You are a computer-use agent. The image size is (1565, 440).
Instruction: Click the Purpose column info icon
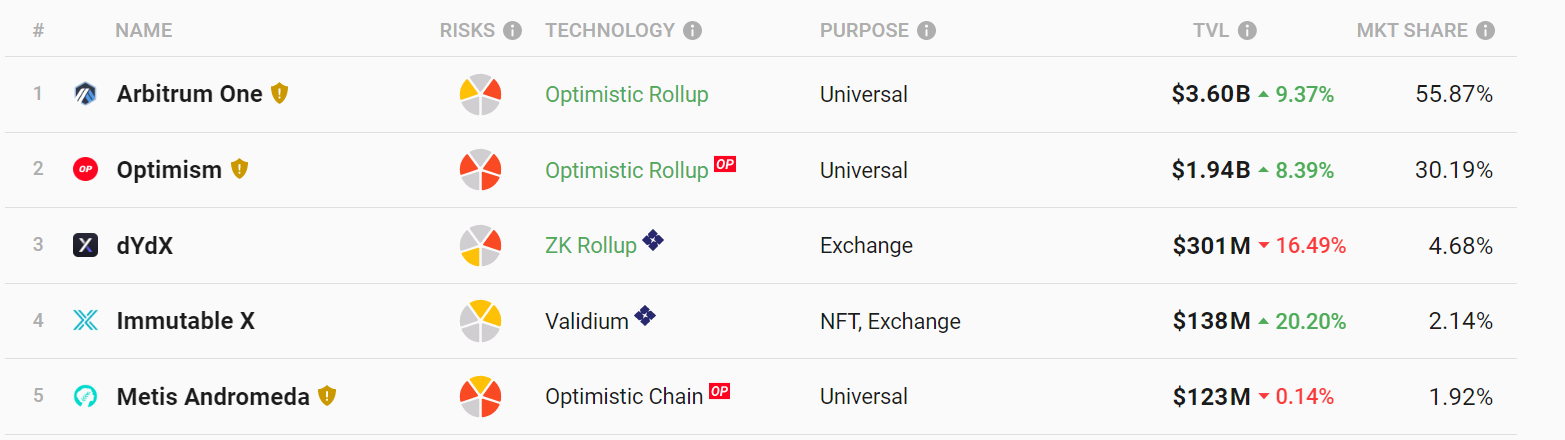[927, 31]
